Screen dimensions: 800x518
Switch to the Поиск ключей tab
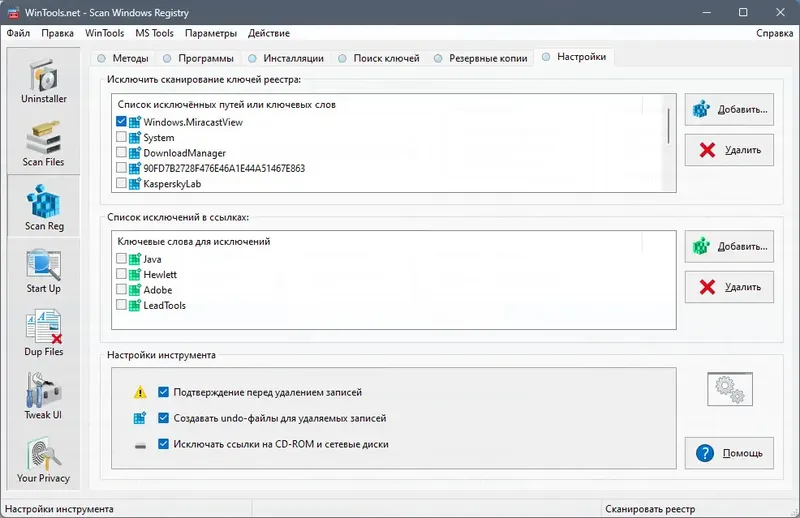click(x=379, y=58)
